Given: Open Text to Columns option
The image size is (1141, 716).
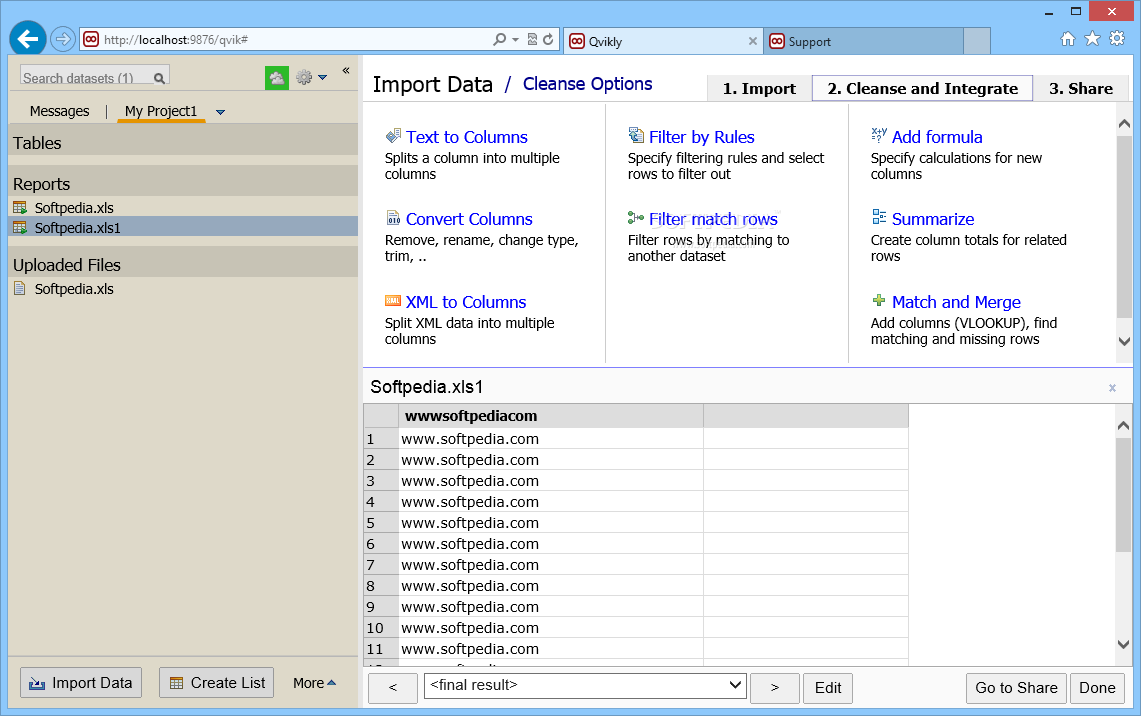Looking at the screenshot, I should pos(466,137).
